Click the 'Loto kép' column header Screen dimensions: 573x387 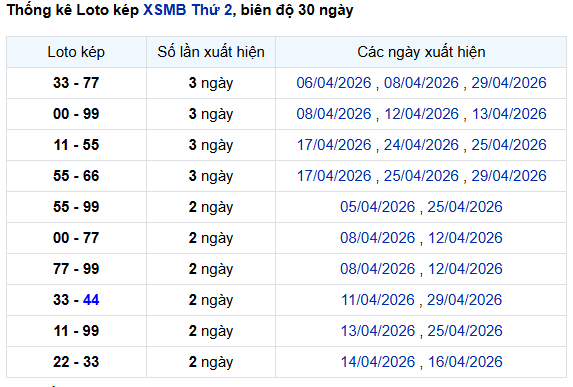(x=76, y=52)
